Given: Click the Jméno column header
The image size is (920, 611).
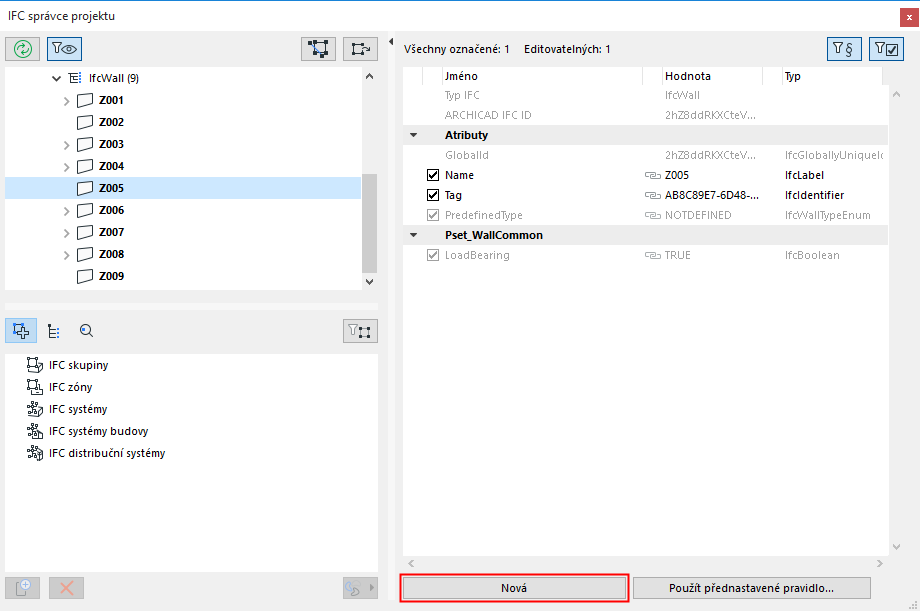Looking at the screenshot, I should click(x=543, y=76).
